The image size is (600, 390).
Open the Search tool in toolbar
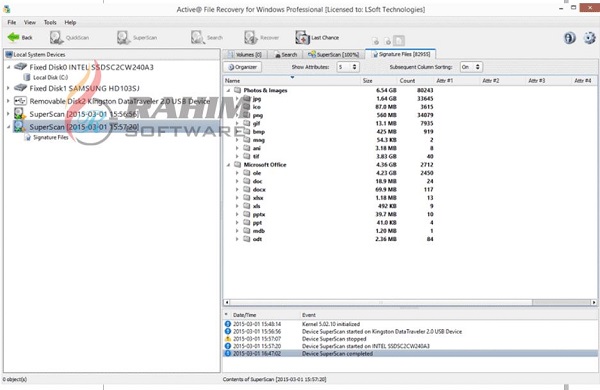pyautogui.click(x=207, y=38)
